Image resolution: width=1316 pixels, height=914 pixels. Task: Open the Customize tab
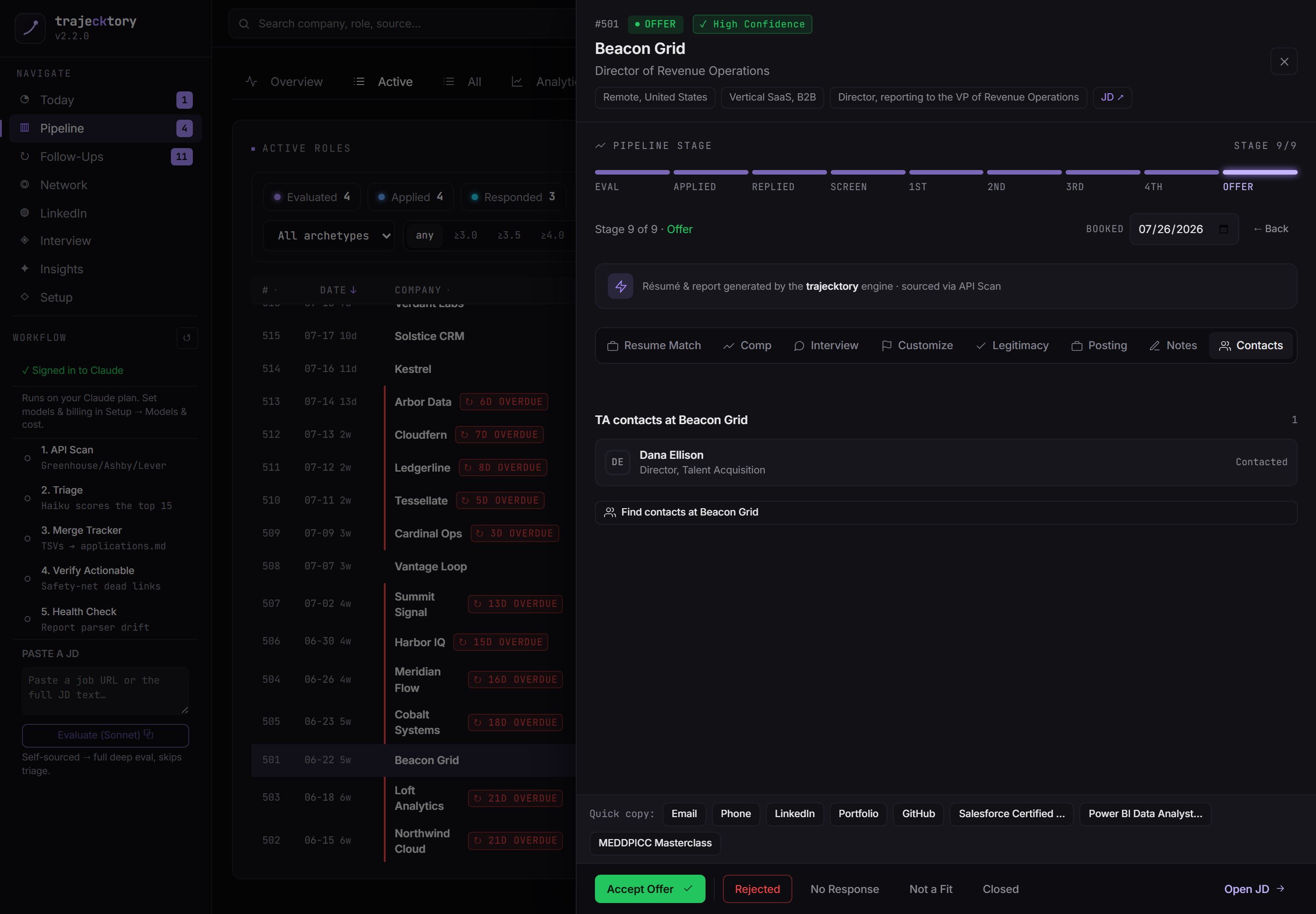(918, 346)
